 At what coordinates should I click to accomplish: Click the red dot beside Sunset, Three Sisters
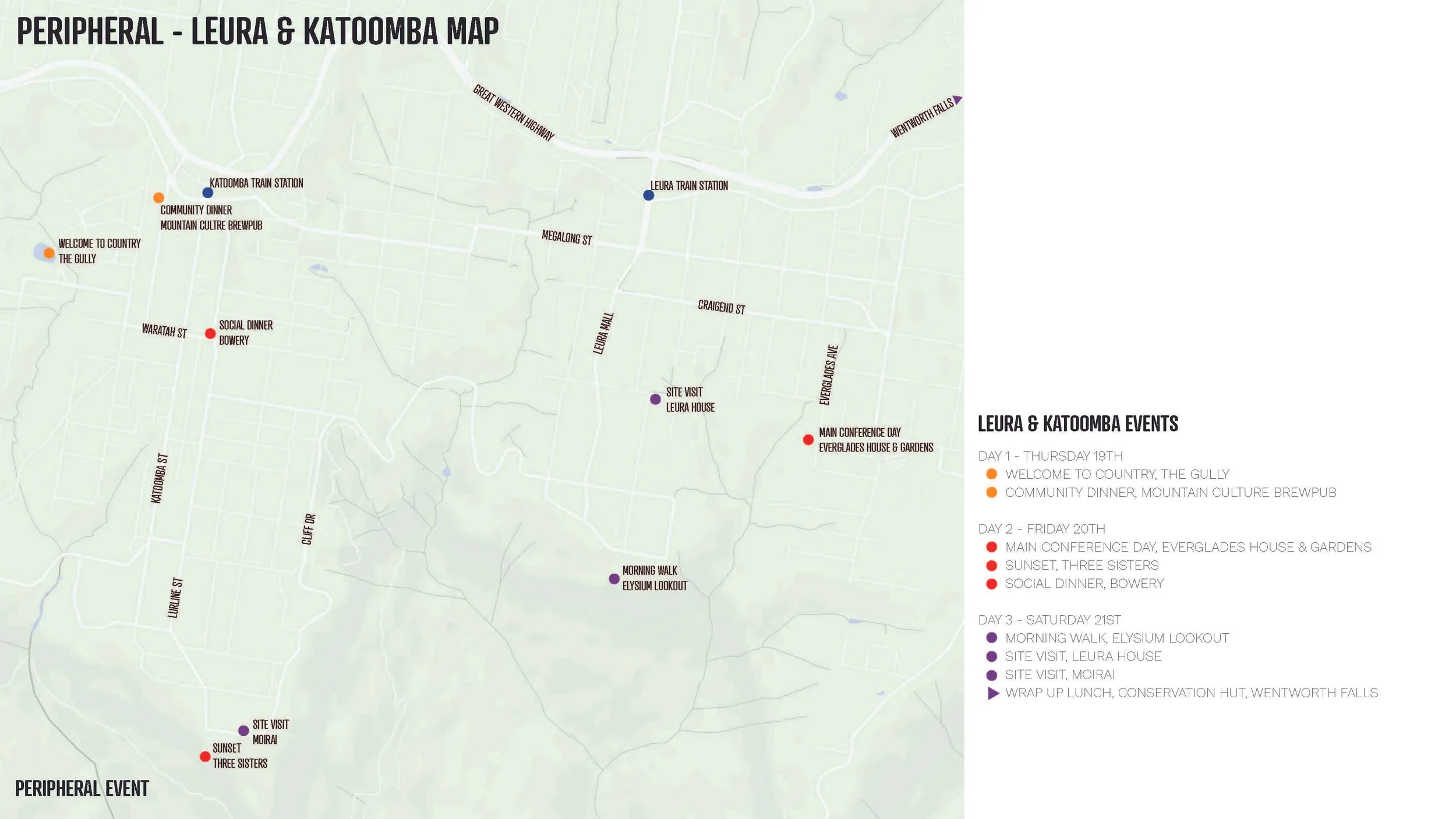click(x=991, y=565)
